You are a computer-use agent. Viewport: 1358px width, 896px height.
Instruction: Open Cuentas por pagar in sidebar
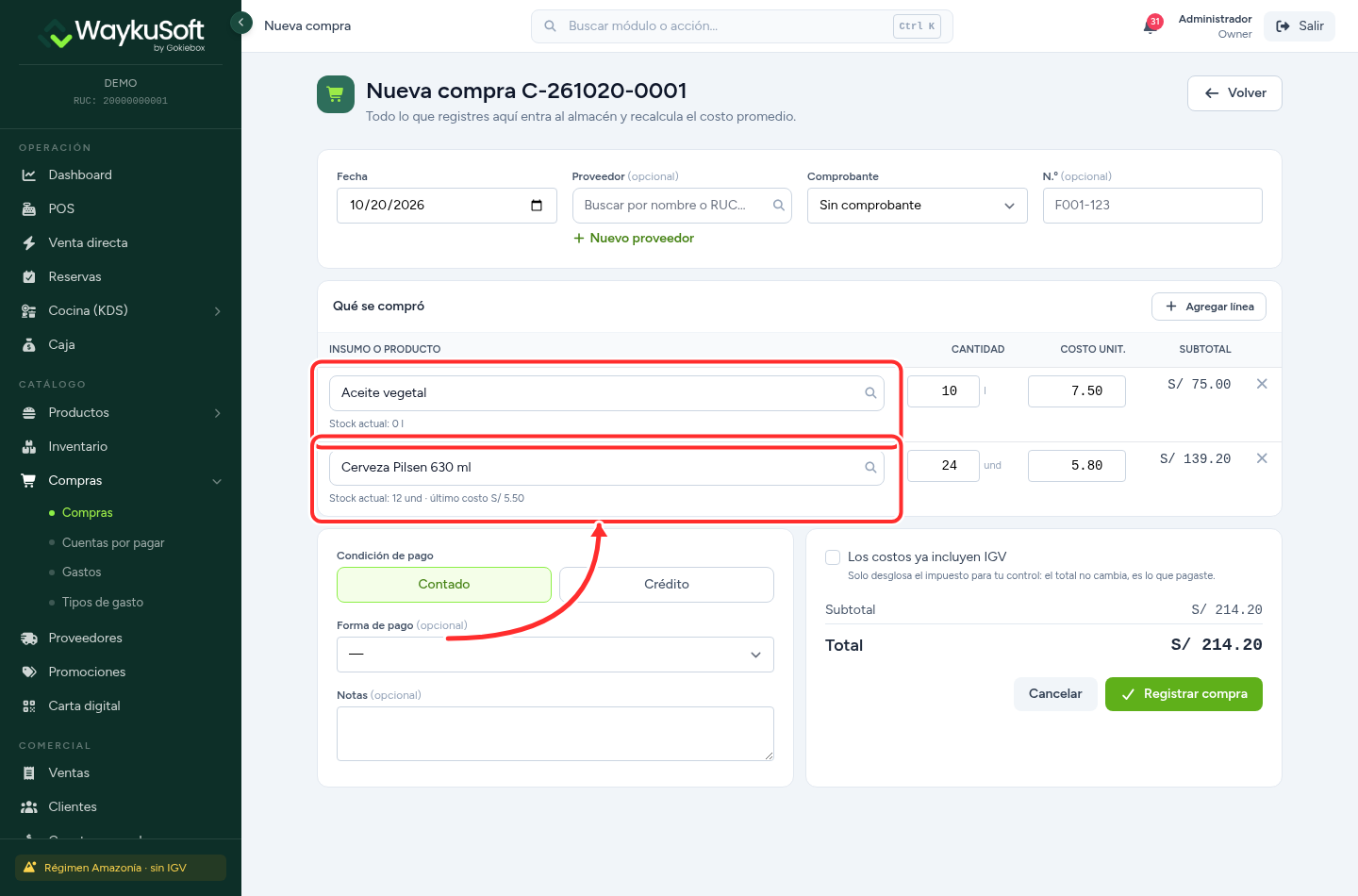click(x=113, y=543)
